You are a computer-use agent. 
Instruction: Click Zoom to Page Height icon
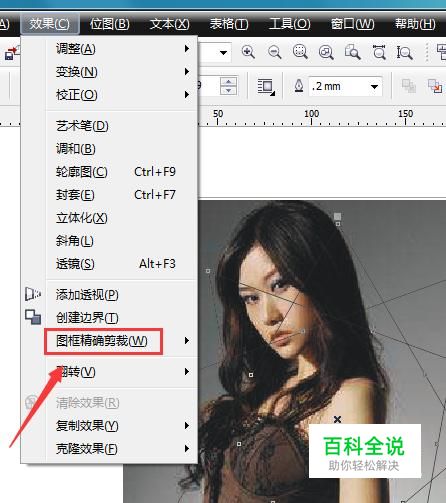[404, 52]
